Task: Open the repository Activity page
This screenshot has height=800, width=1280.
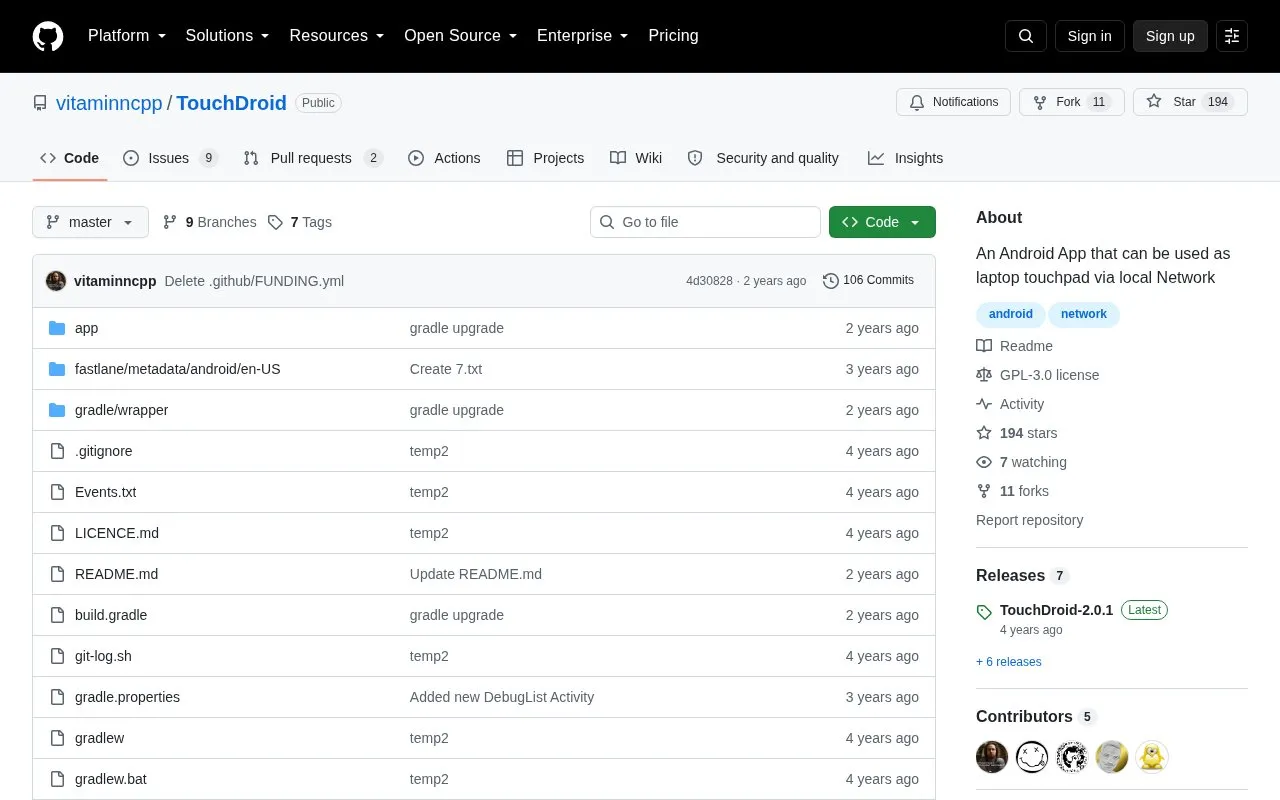Action: (1010, 404)
